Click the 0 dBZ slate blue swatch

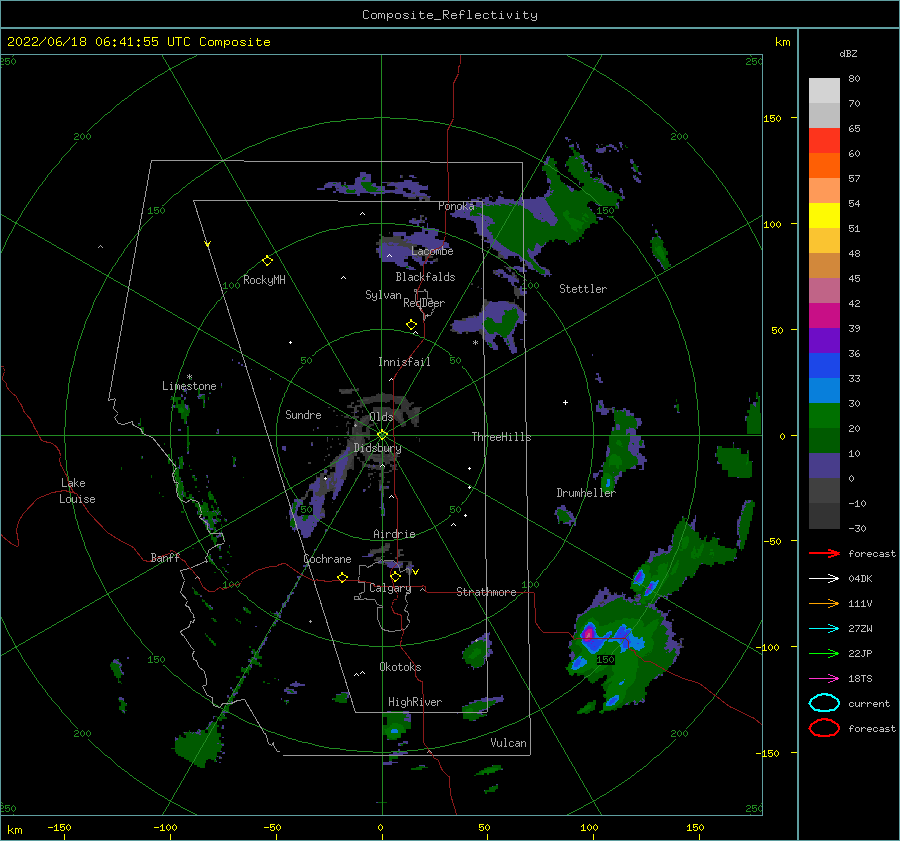tap(824, 466)
